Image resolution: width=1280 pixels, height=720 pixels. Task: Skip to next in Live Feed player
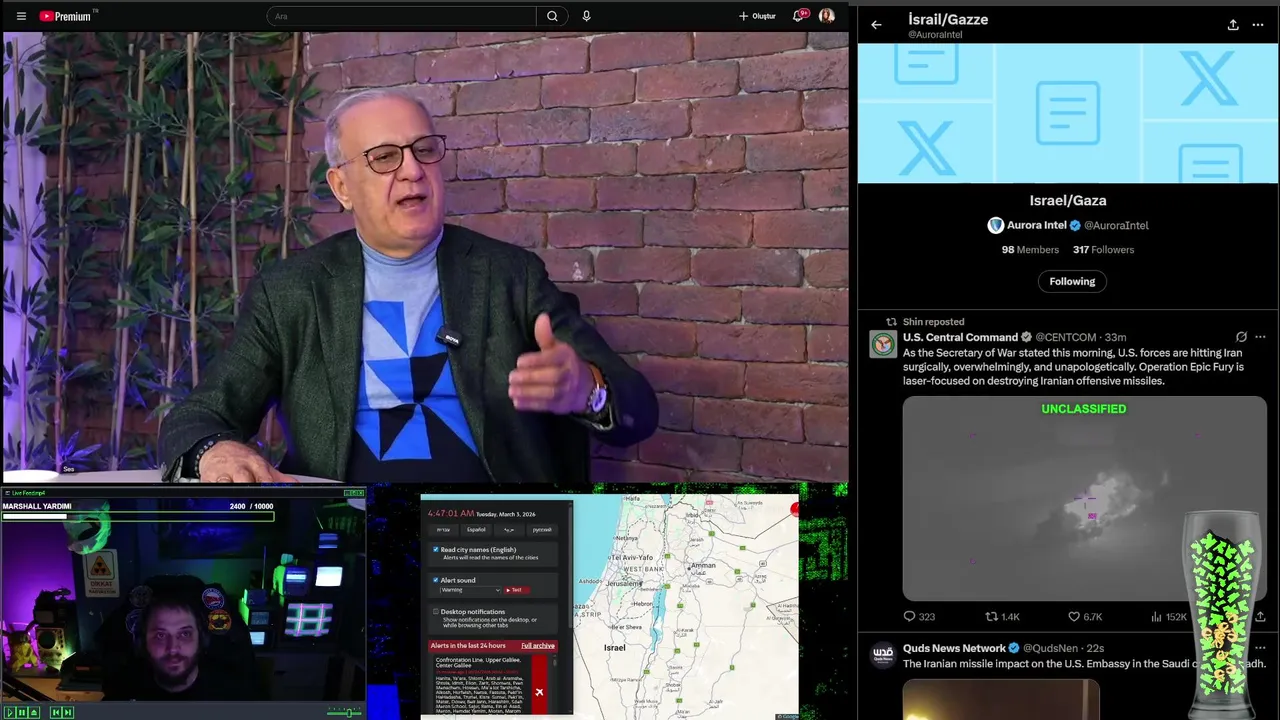[x=68, y=712]
